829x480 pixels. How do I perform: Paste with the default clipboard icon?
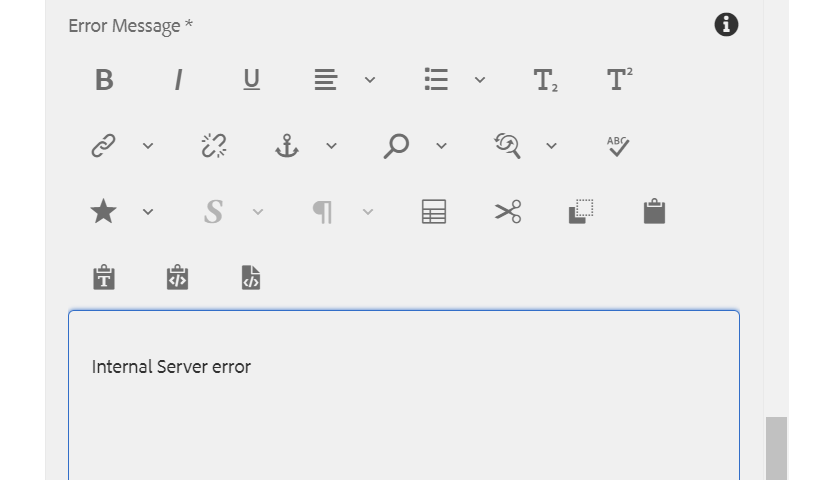coord(655,211)
